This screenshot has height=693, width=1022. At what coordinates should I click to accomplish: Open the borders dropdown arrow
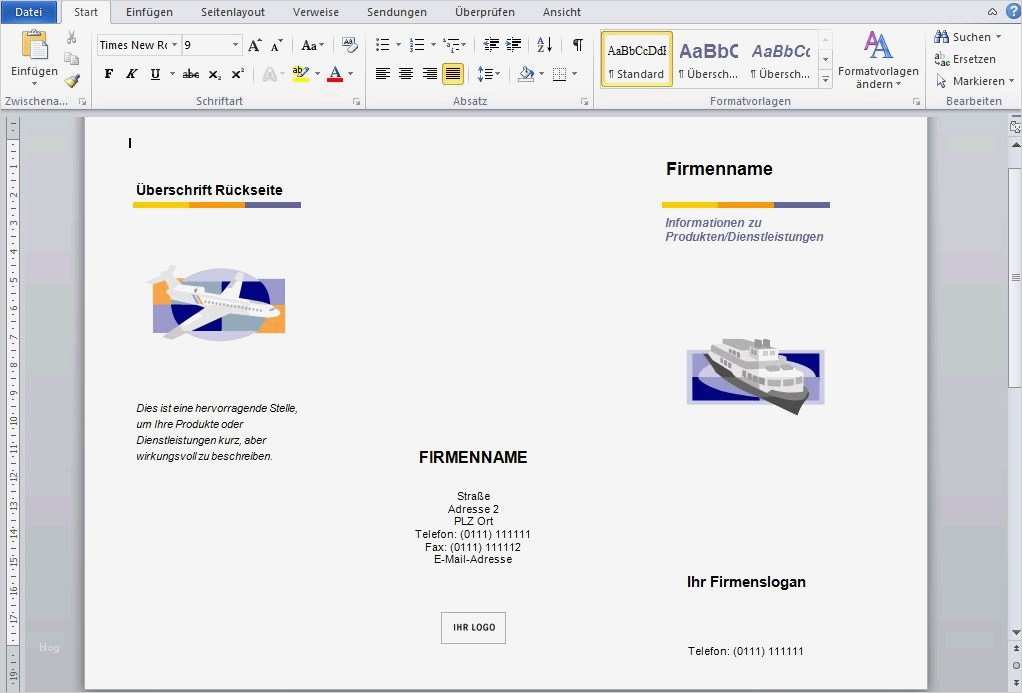click(574, 74)
